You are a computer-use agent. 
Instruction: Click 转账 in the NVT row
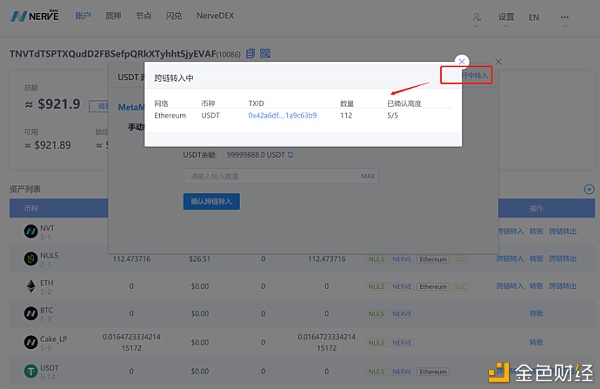(536, 231)
